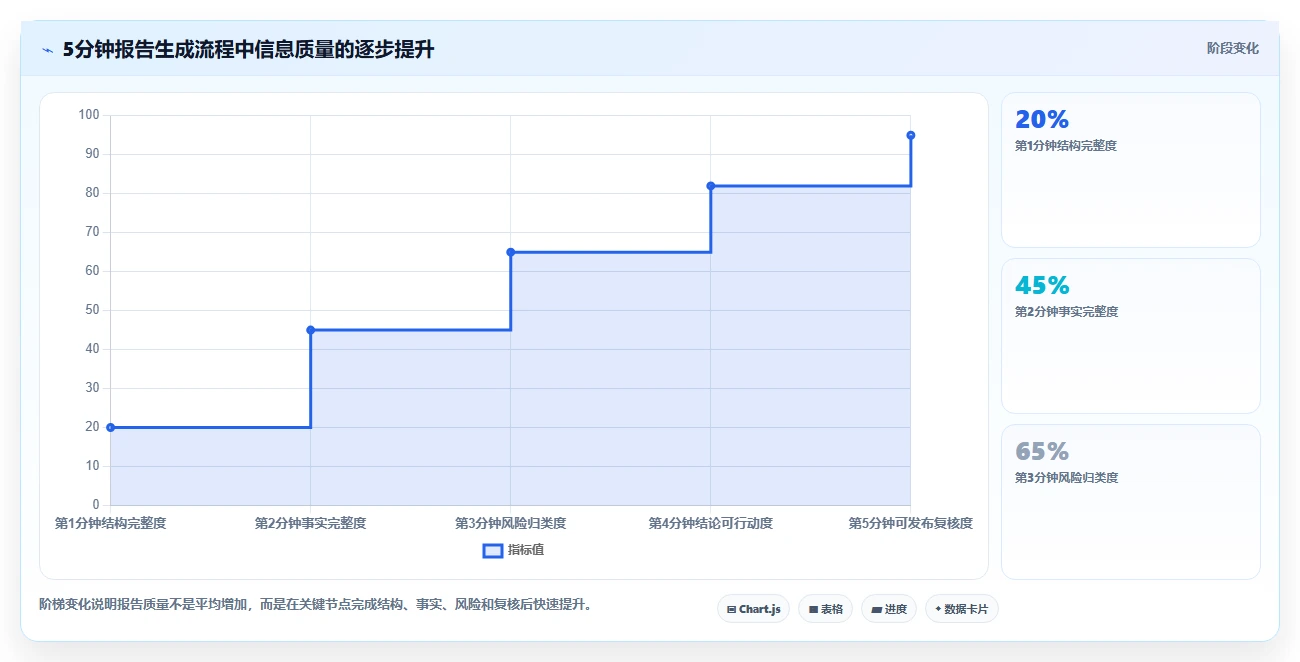1300x662 pixels.
Task: Click the axis label 第3分钟风险归类度
Action: pos(510,523)
